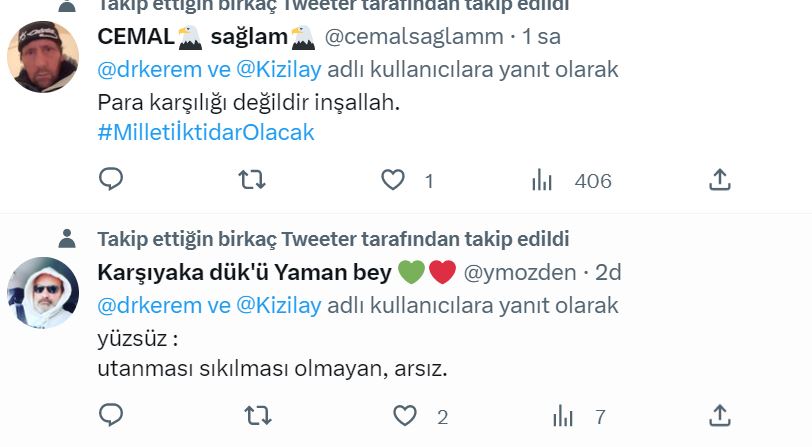The image size is (812, 447).
Task: Open the 2d timestamp of ymozden tweet
Action: tap(608, 272)
